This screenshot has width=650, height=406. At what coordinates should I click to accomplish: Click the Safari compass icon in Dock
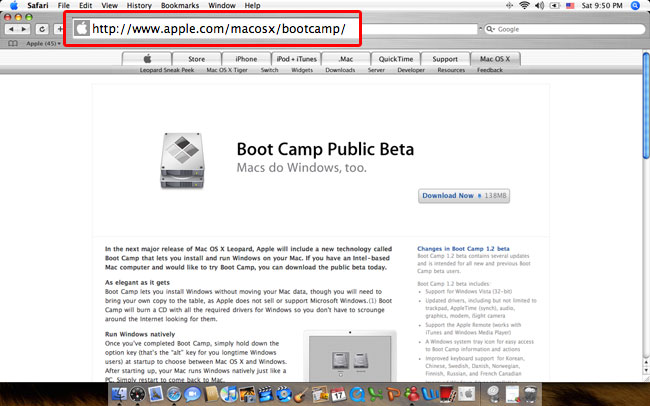tap(174, 394)
